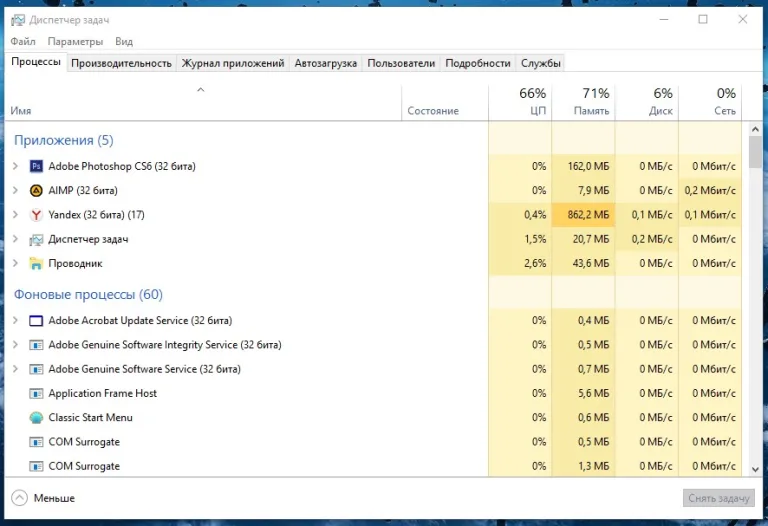Viewport: 768px width, 526px height.
Task: Expand Adobe Genuine Software Integrity Service row
Action: coord(15,345)
